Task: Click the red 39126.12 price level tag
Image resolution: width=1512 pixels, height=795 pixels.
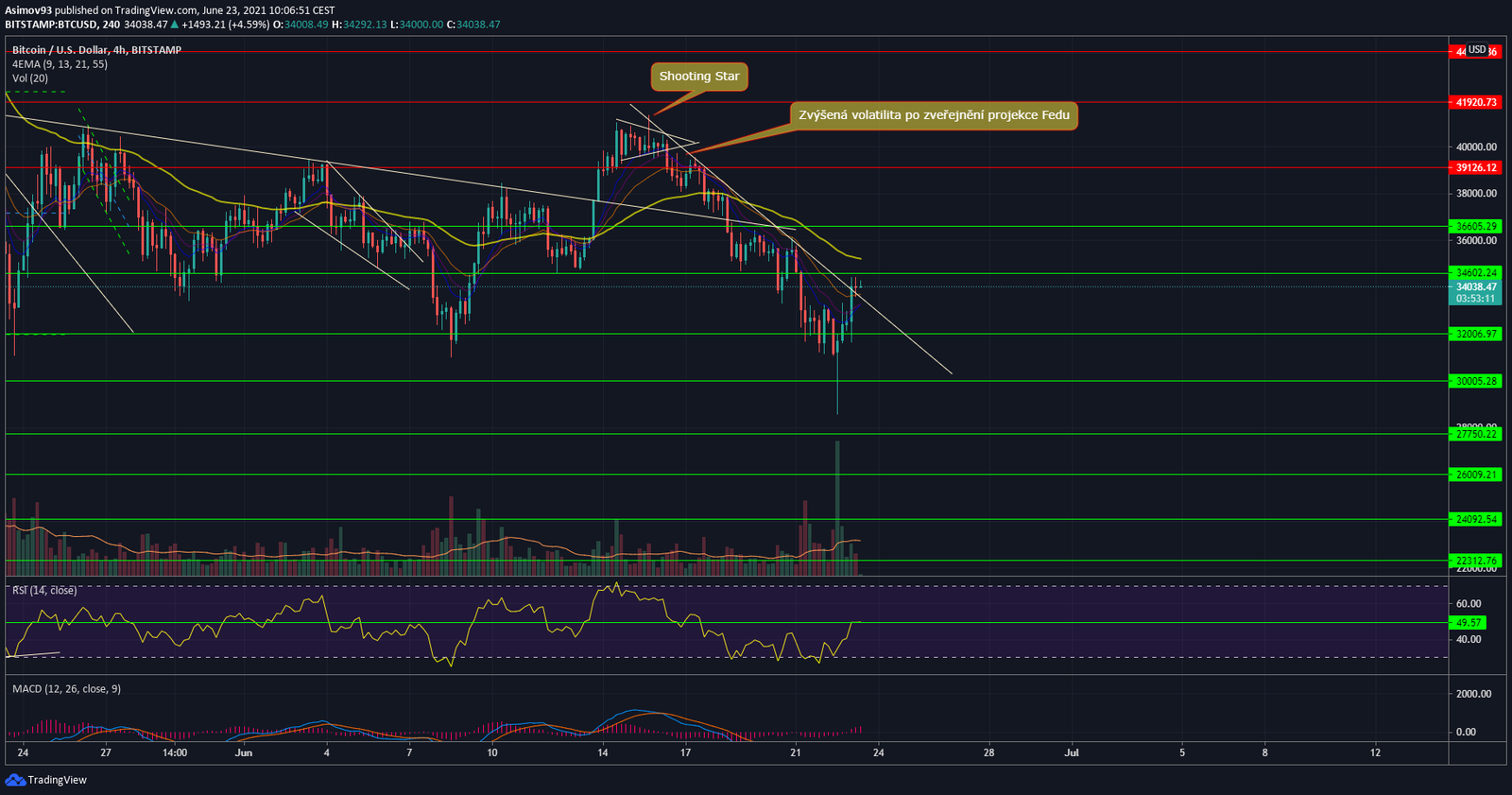Action: (1475, 167)
